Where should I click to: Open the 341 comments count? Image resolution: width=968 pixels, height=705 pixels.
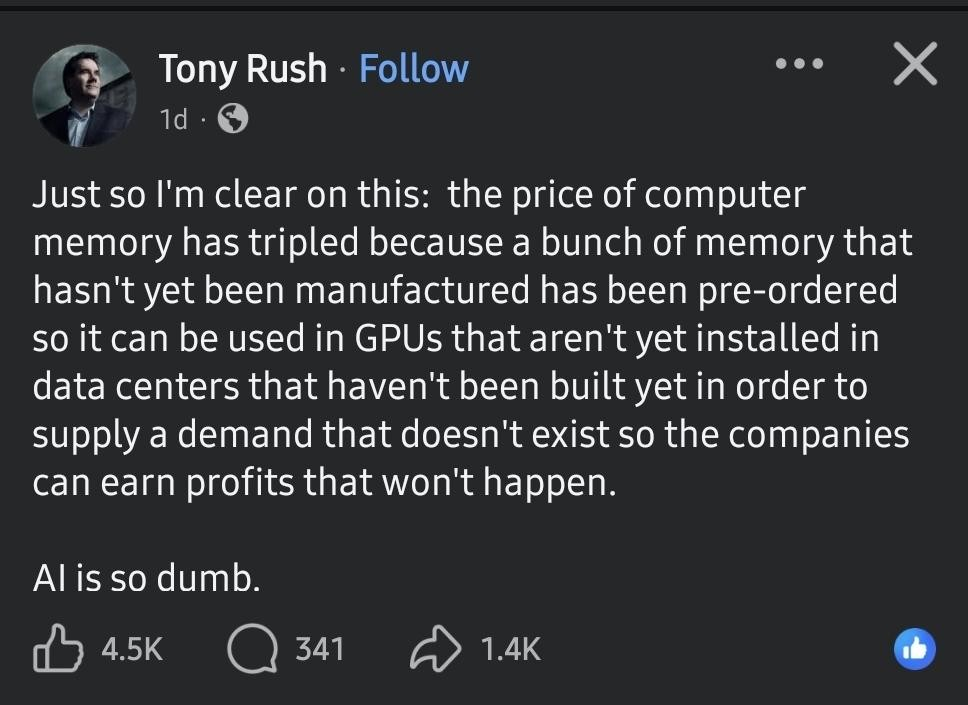pos(320,650)
